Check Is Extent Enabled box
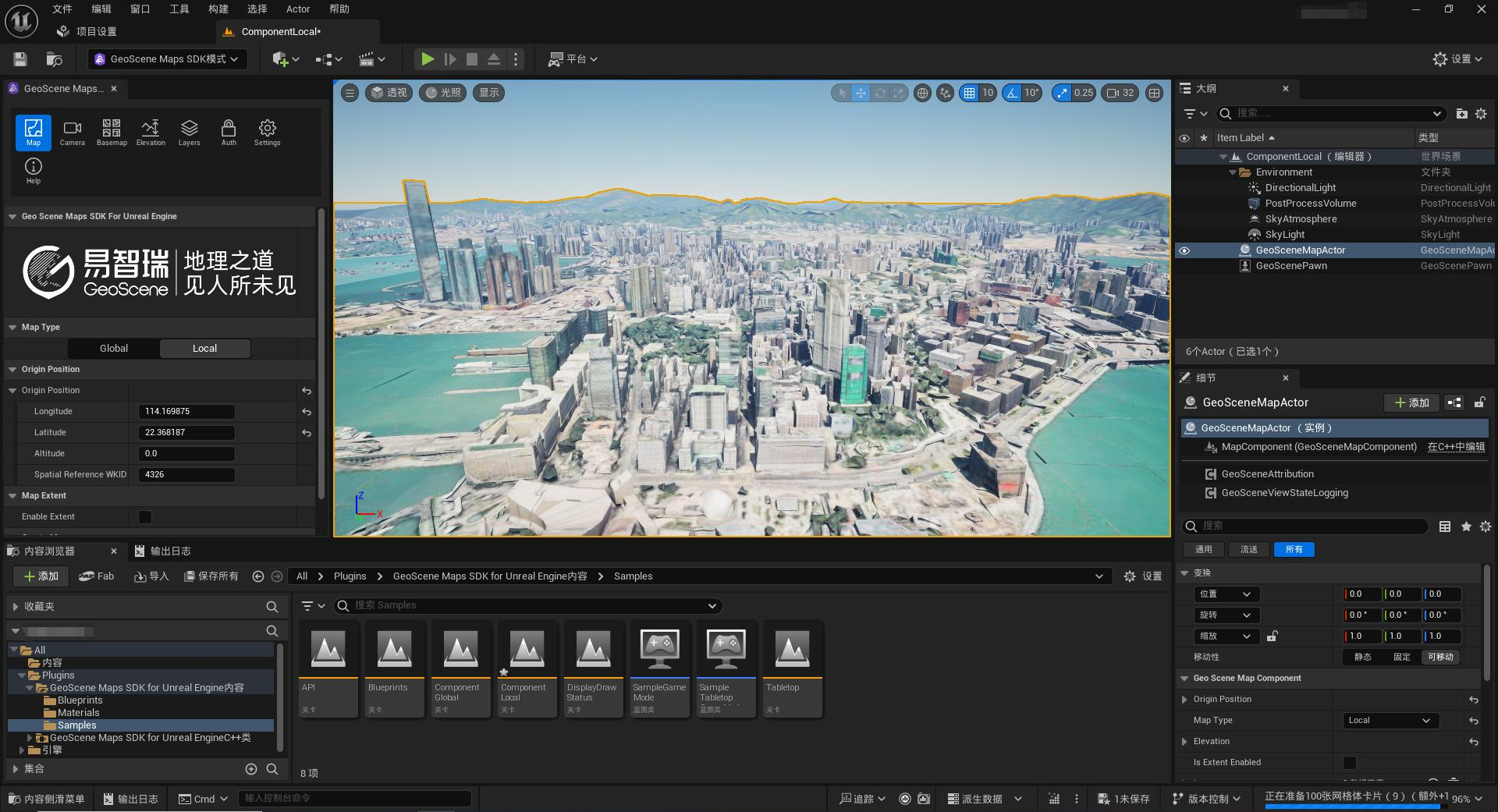This screenshot has height=812, width=1498. tap(1349, 763)
